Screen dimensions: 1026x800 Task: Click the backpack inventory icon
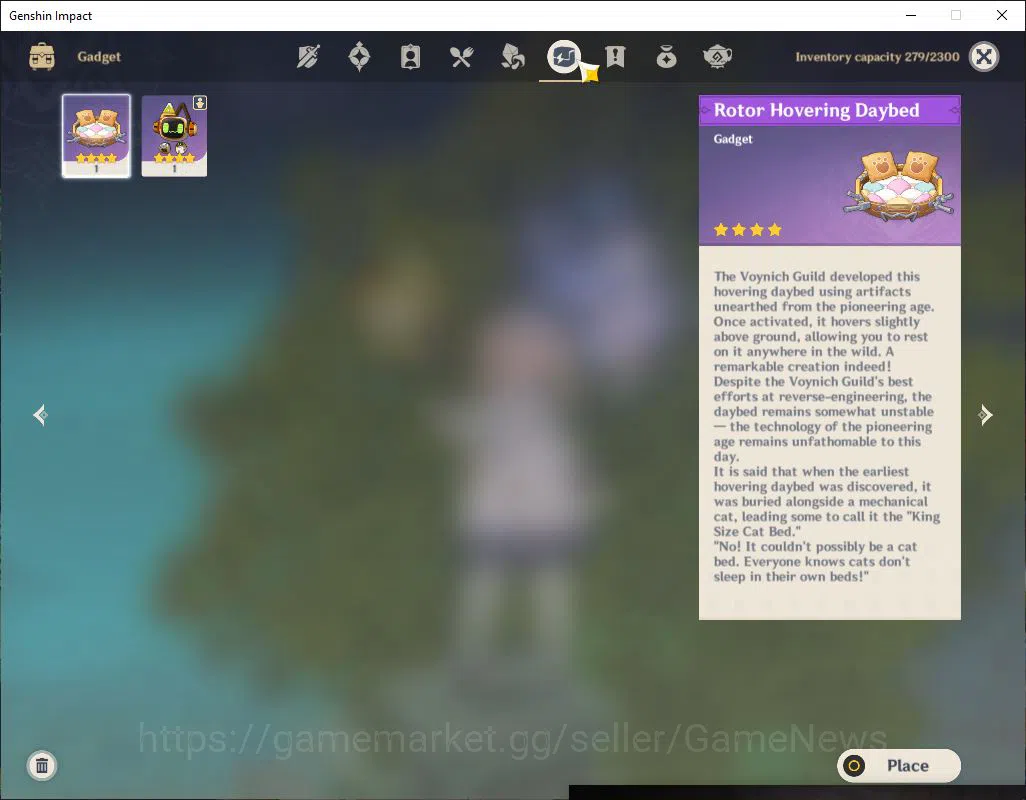(42, 57)
